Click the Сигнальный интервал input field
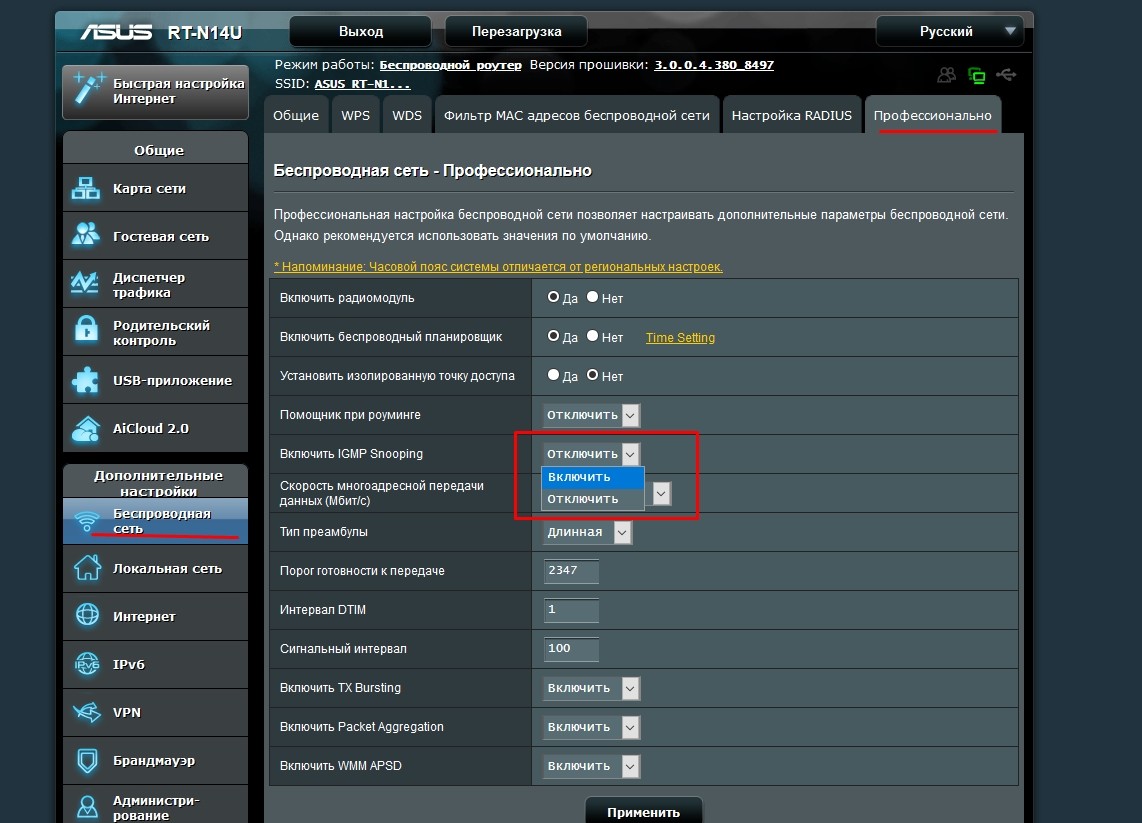 coord(572,648)
